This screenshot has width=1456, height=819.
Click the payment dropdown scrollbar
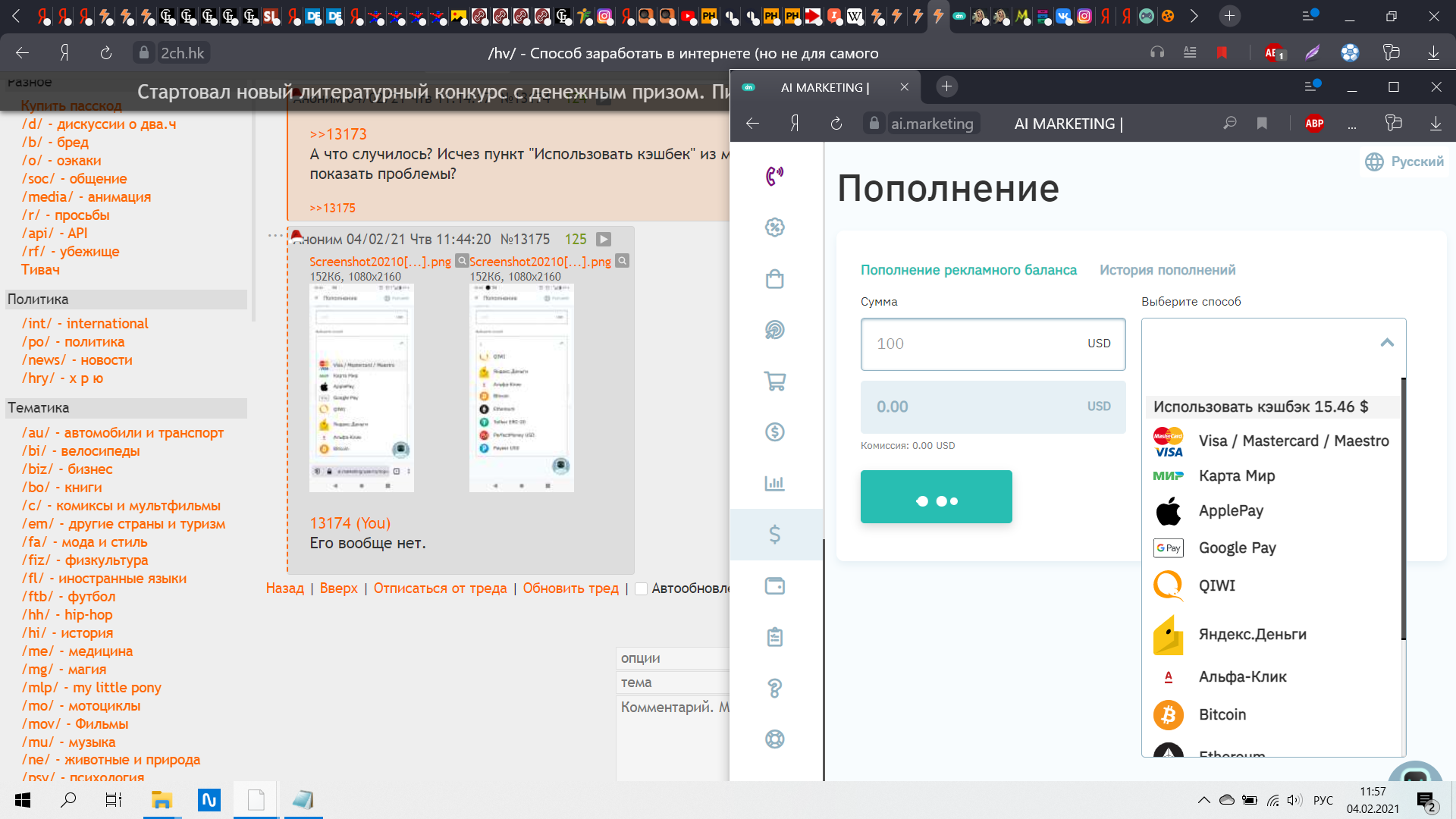point(1403,508)
